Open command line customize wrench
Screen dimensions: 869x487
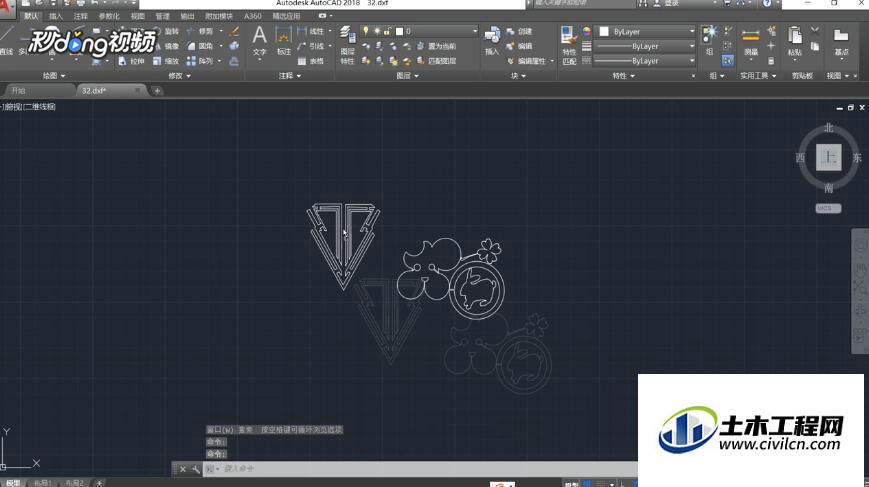pos(196,469)
